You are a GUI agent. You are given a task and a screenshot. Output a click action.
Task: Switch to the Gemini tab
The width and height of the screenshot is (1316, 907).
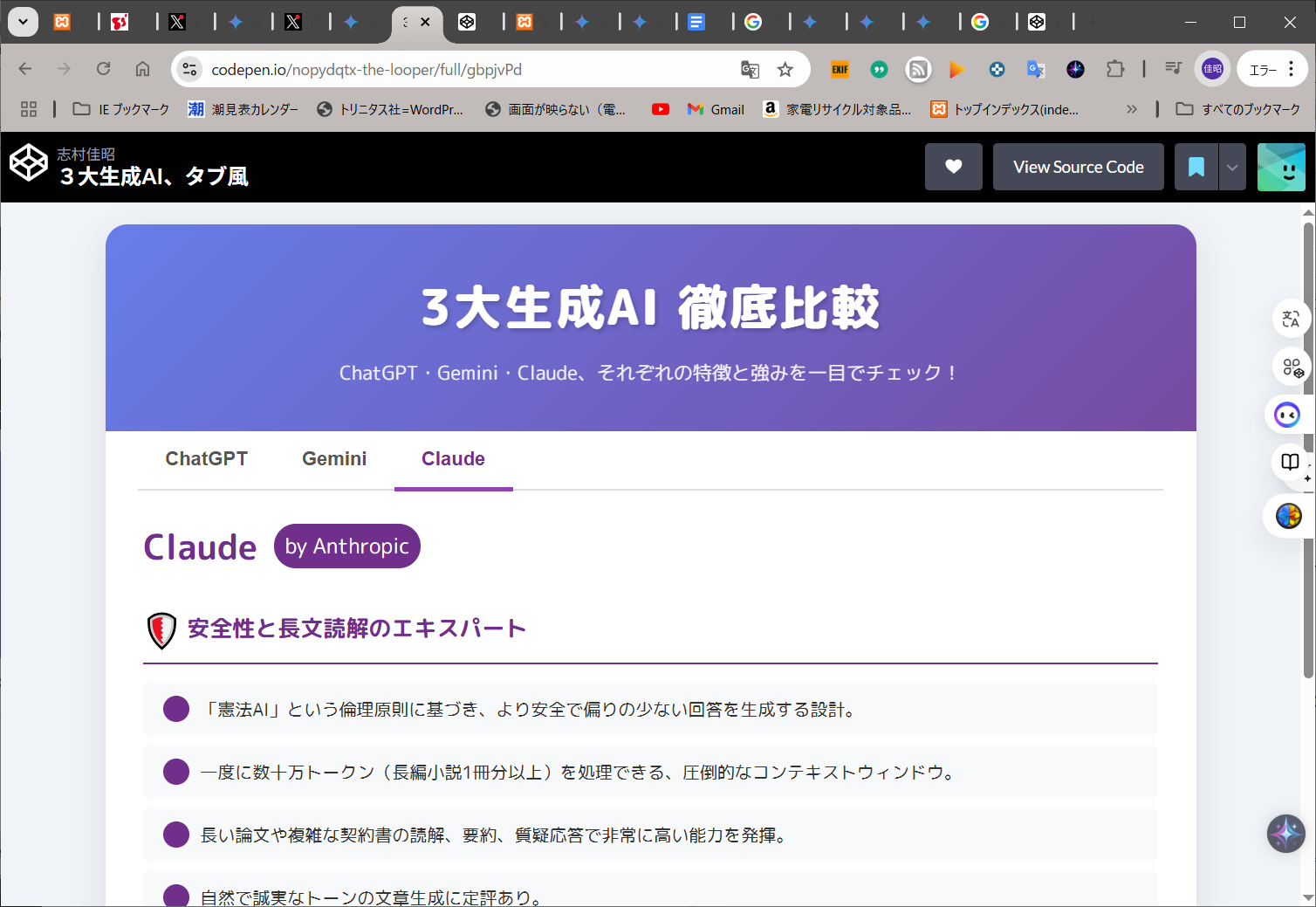coord(334,459)
